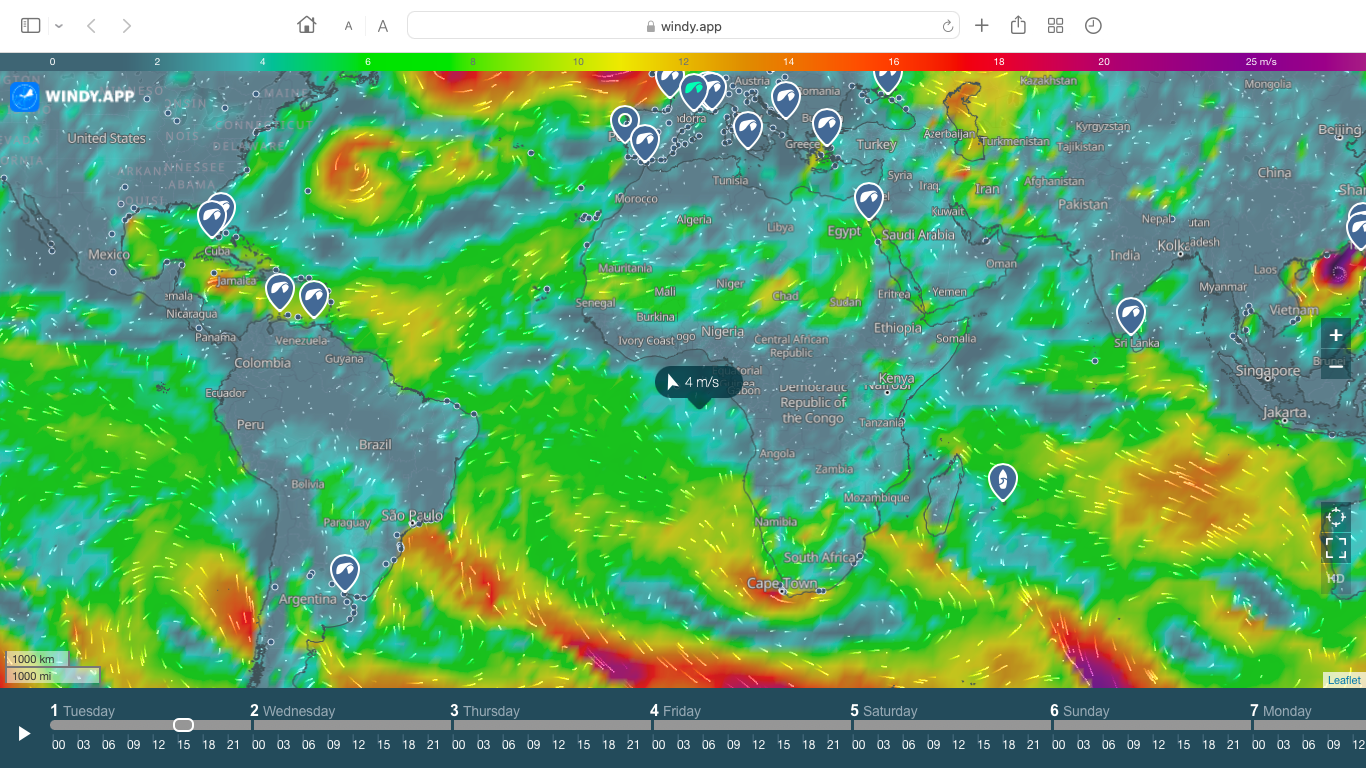Click the locate-me crosshair icon

[x=1335, y=517]
